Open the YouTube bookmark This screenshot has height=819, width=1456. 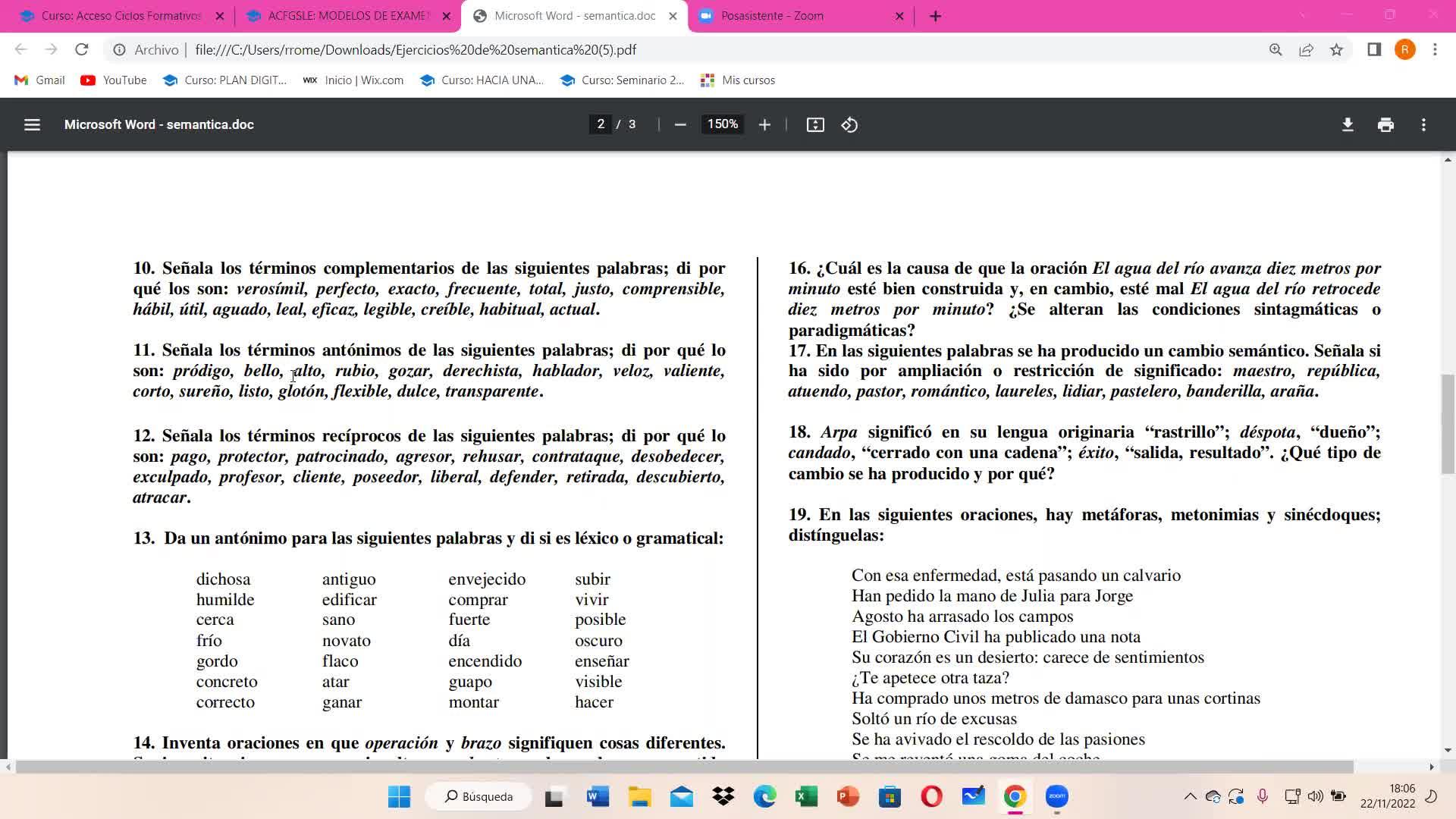pyautogui.click(x=114, y=80)
